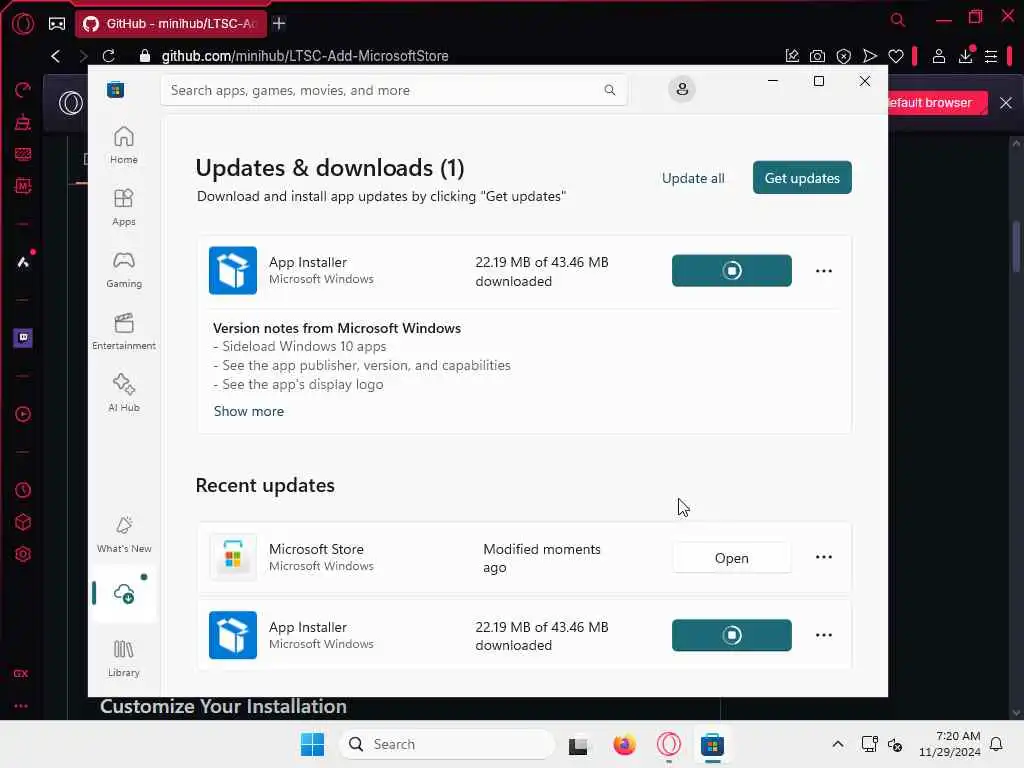Open the player icon in Opera sidebar
Viewport: 1024px width, 768px height.
(23, 414)
